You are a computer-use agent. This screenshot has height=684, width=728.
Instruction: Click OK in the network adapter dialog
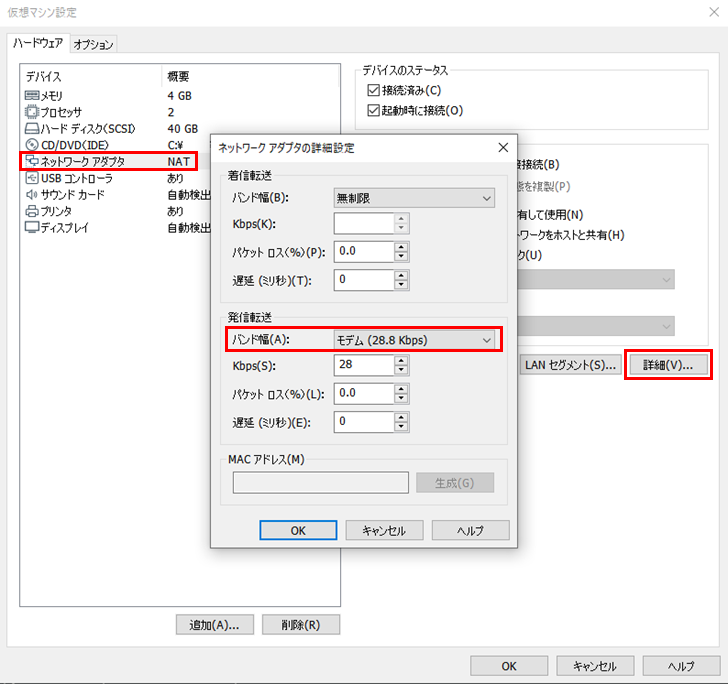298,530
